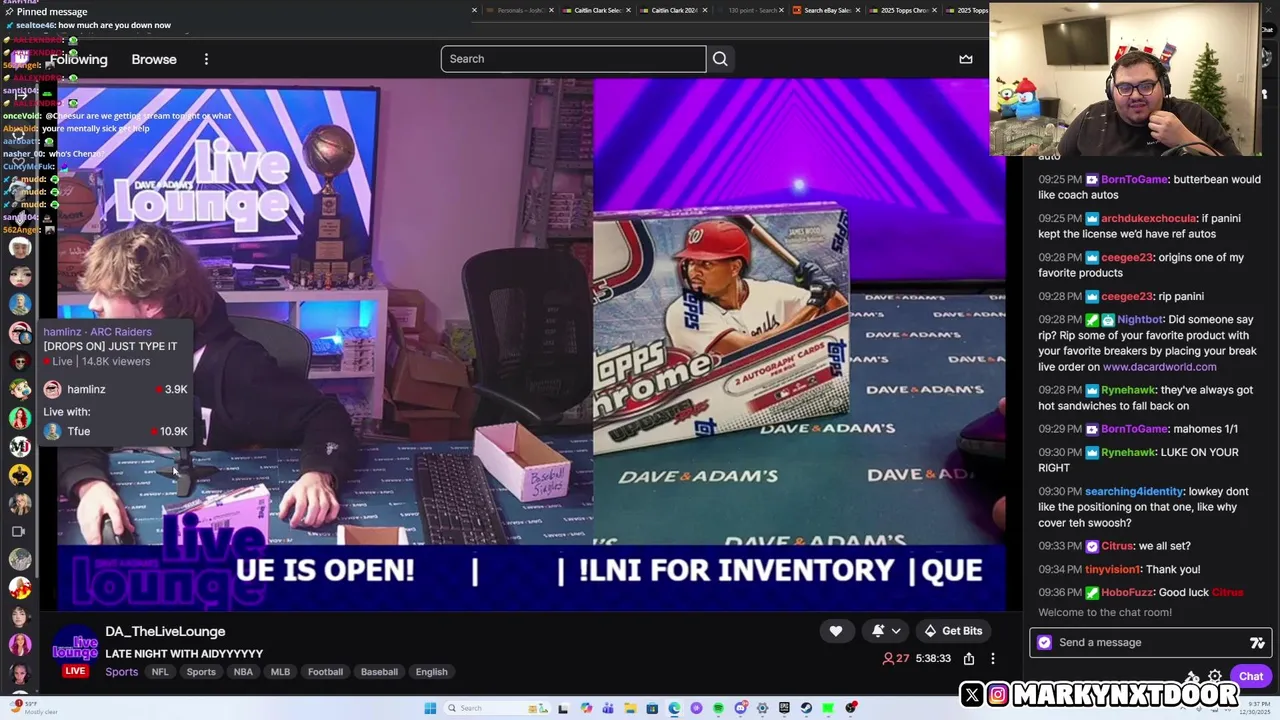The image size is (1280, 720).
Task: Click username HoboFuzz in chat
Action: tap(1127, 593)
